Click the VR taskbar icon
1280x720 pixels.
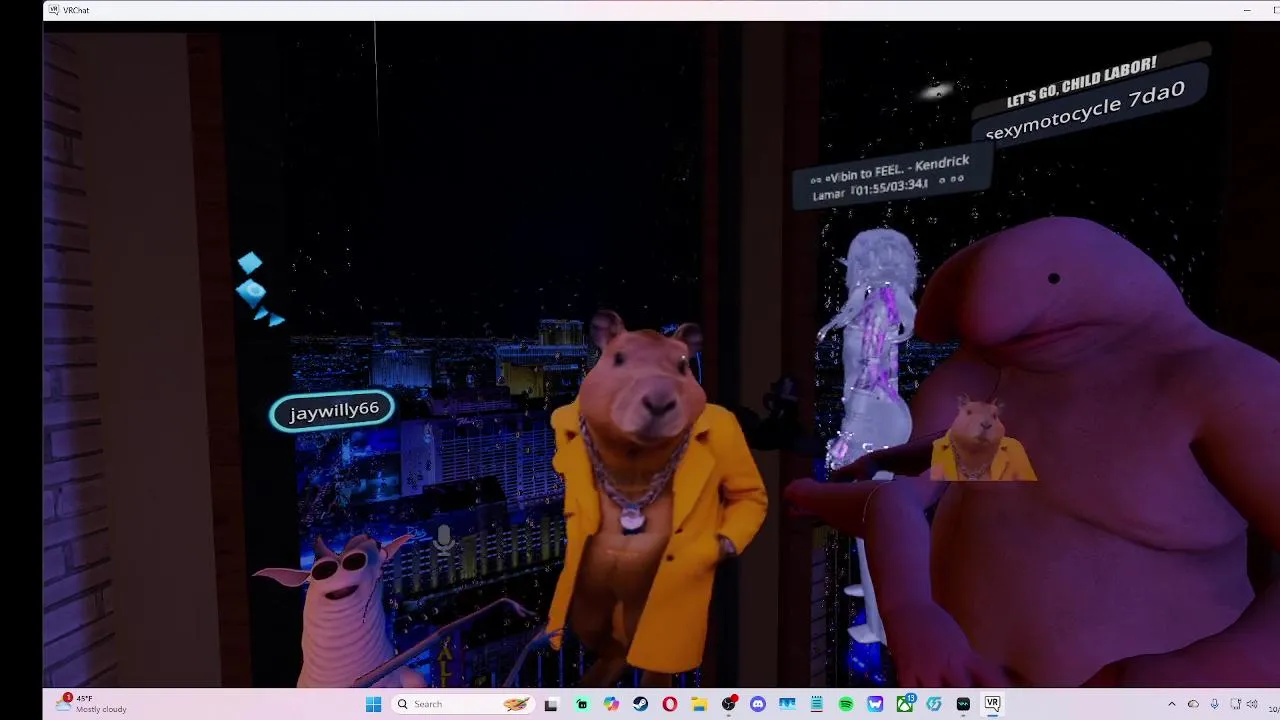[x=992, y=704]
